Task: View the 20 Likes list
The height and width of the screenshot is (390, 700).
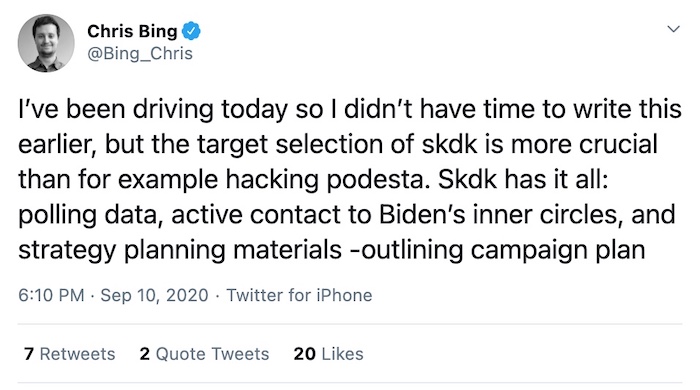Action: pos(328,354)
